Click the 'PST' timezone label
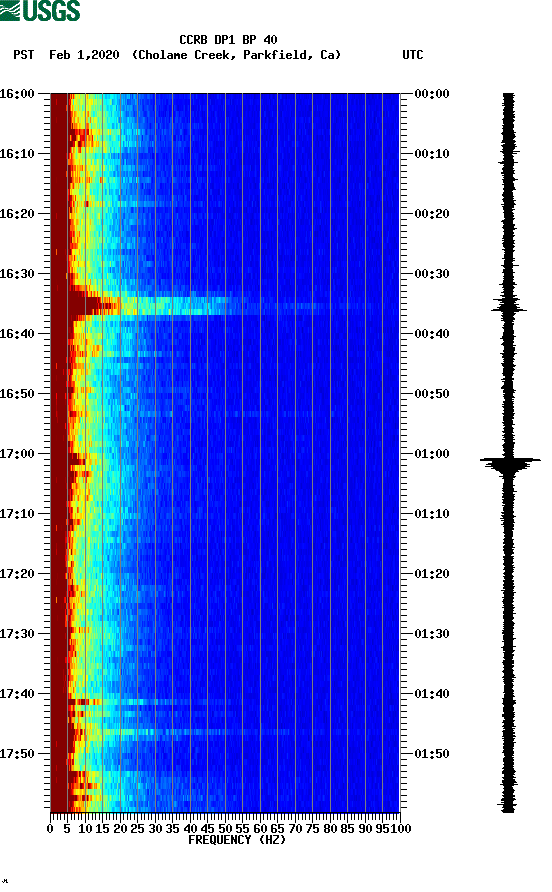 click(x=24, y=55)
